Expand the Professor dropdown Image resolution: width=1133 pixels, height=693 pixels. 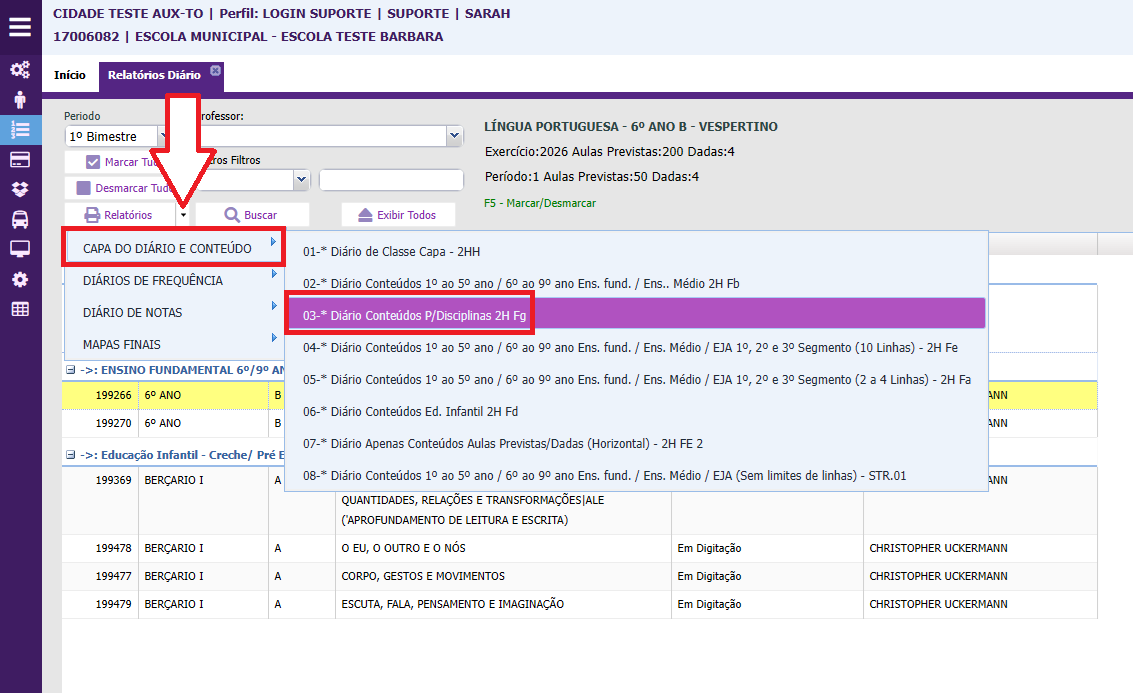[454, 136]
